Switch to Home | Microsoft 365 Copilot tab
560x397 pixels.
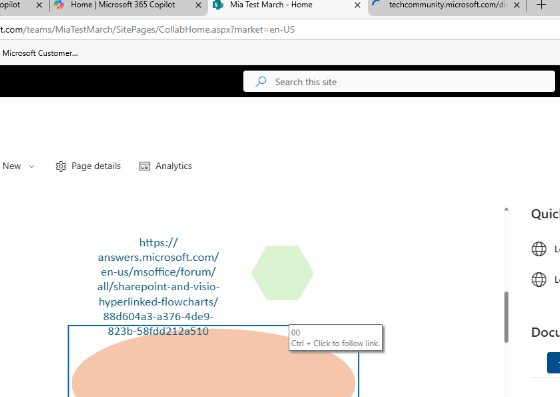point(122,5)
